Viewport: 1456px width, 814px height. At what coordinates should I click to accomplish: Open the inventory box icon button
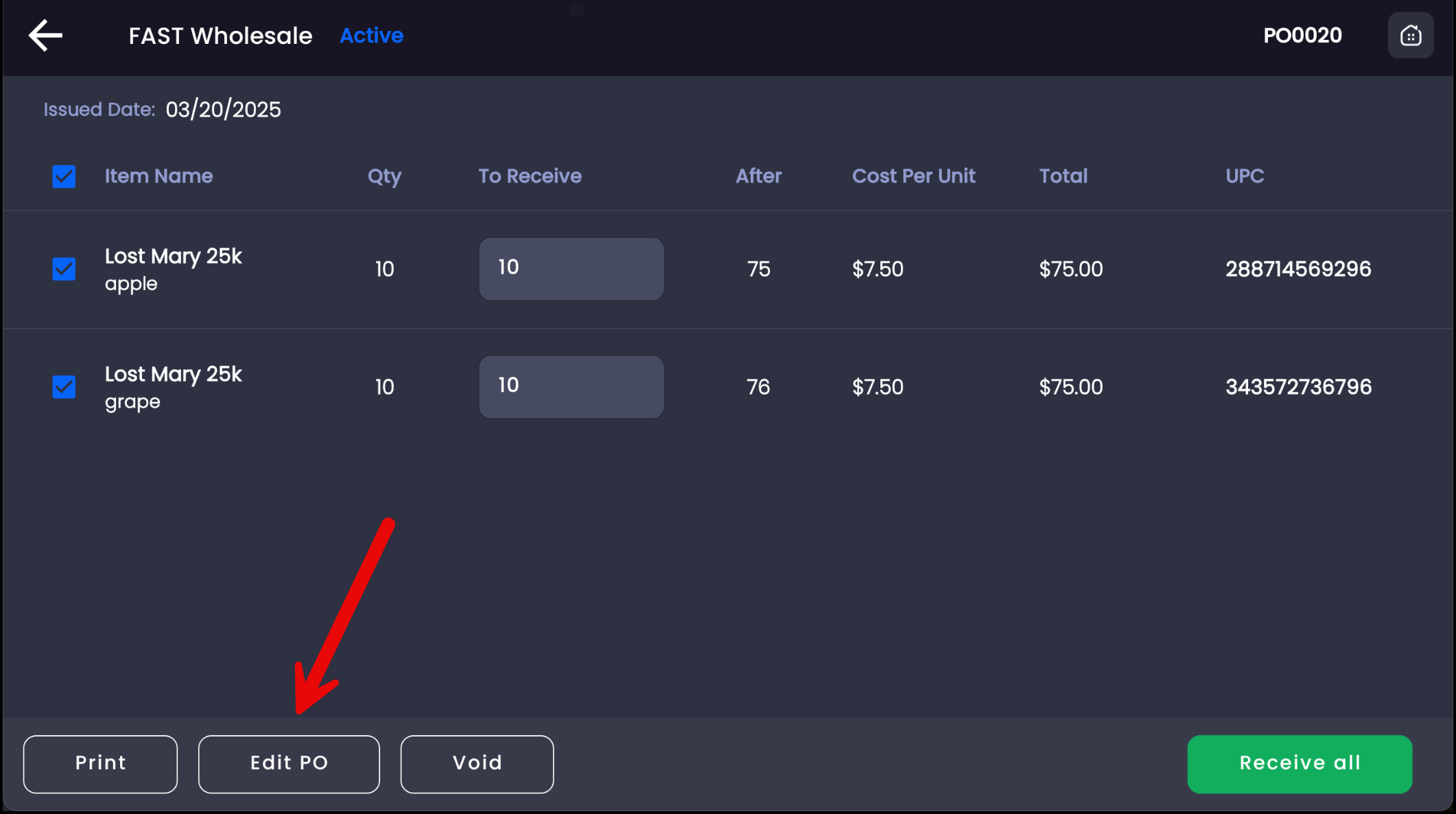[x=1410, y=36]
